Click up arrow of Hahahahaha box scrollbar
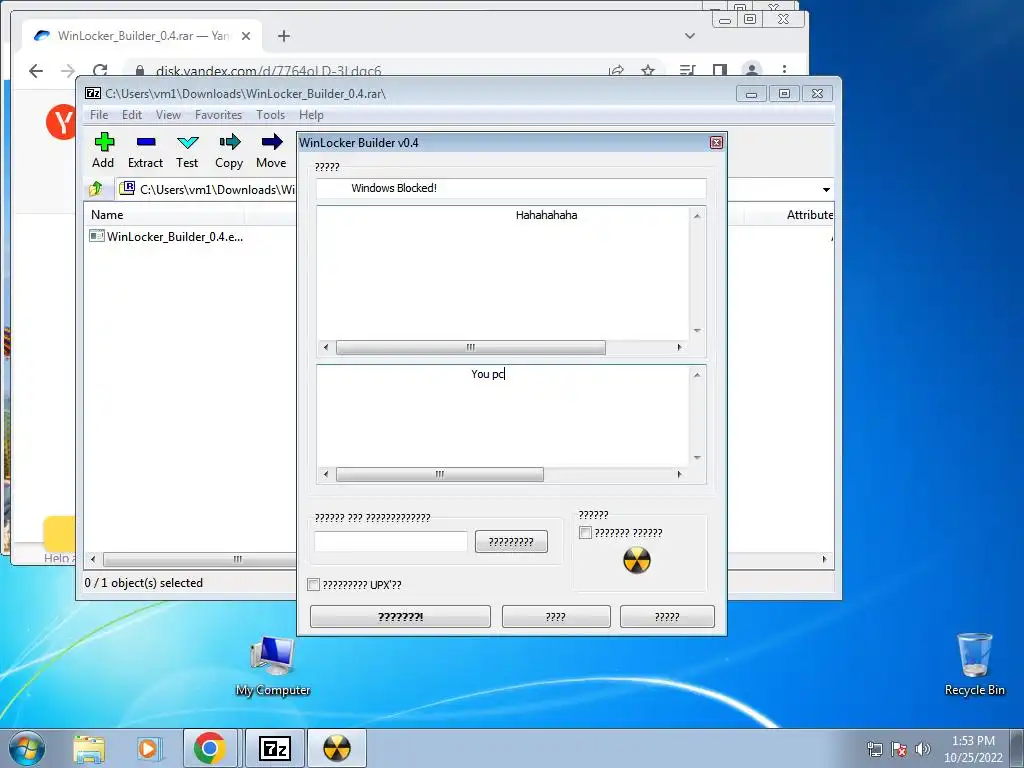This screenshot has height=768, width=1024. (697, 216)
